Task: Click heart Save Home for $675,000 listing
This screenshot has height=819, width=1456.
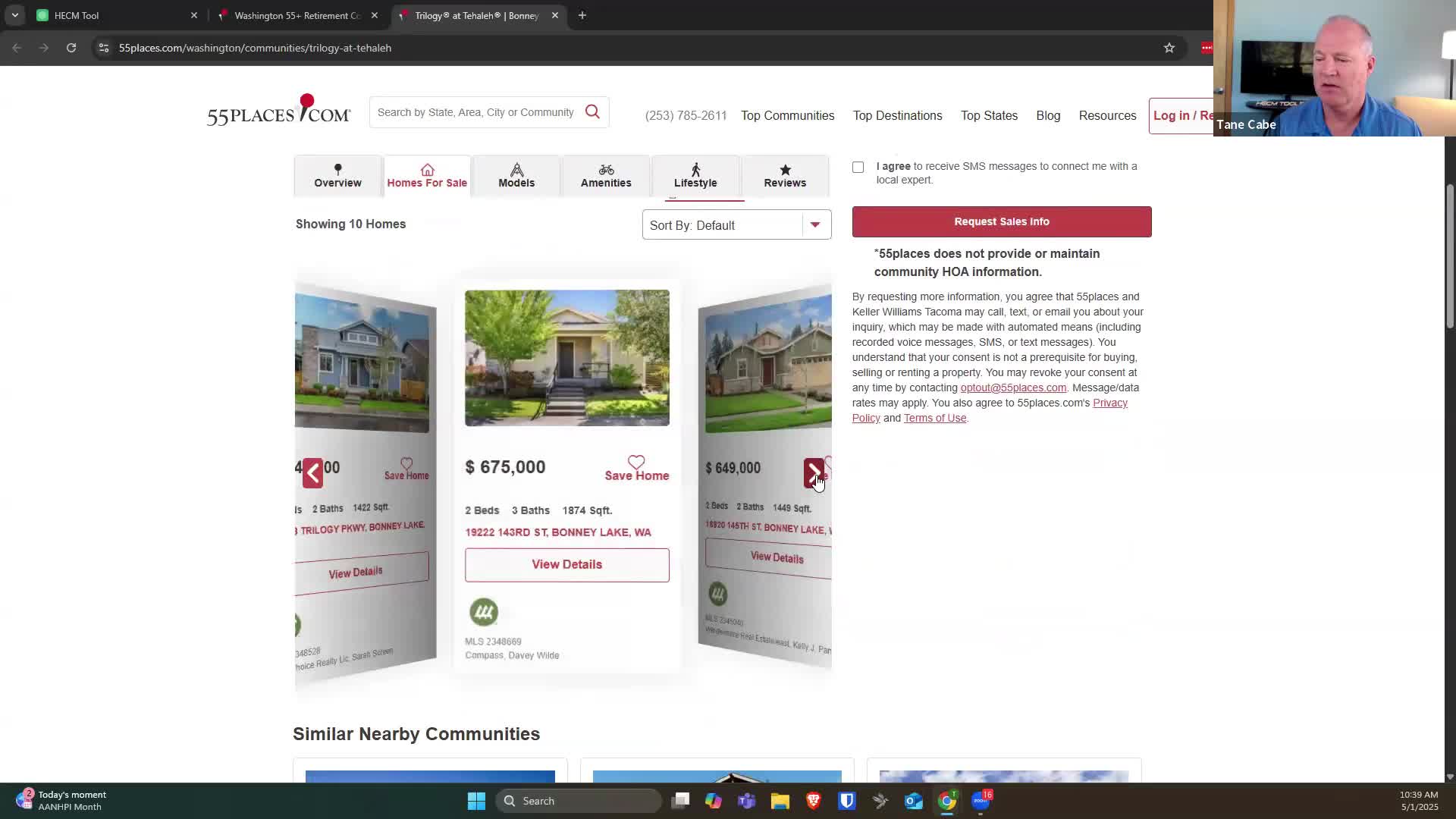Action: [636, 468]
